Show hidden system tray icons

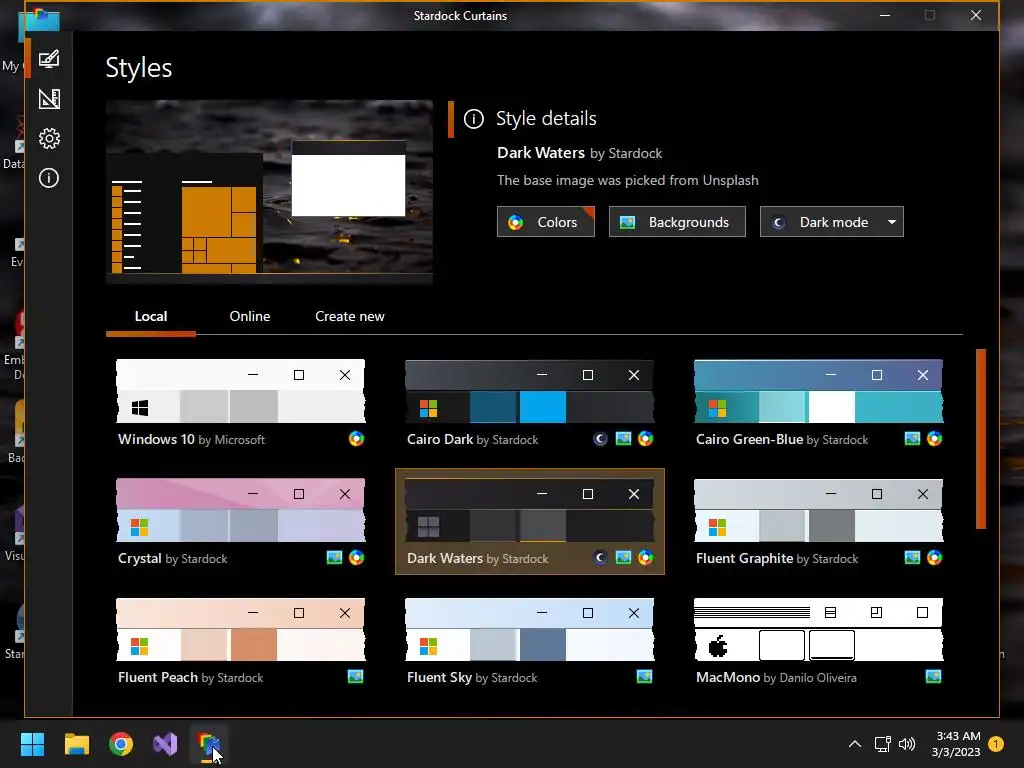(x=854, y=744)
